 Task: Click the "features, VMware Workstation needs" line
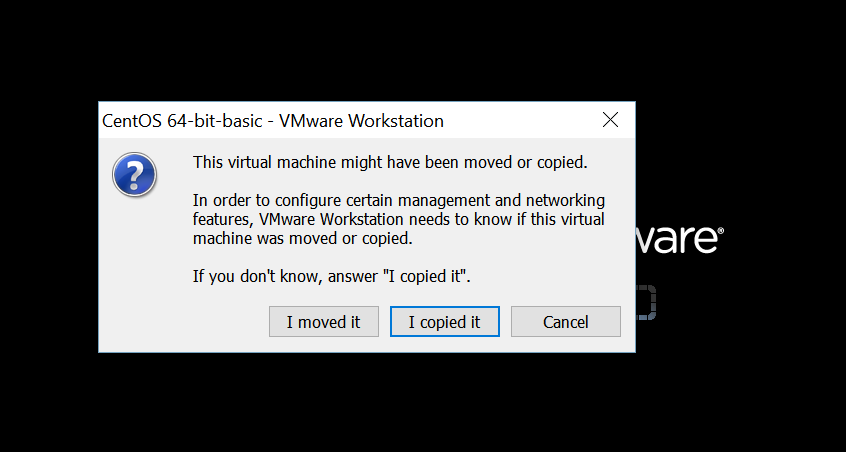click(398, 219)
